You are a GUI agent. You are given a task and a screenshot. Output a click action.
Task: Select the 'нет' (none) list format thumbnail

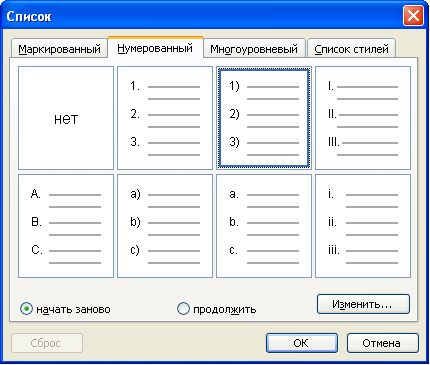tap(66, 118)
